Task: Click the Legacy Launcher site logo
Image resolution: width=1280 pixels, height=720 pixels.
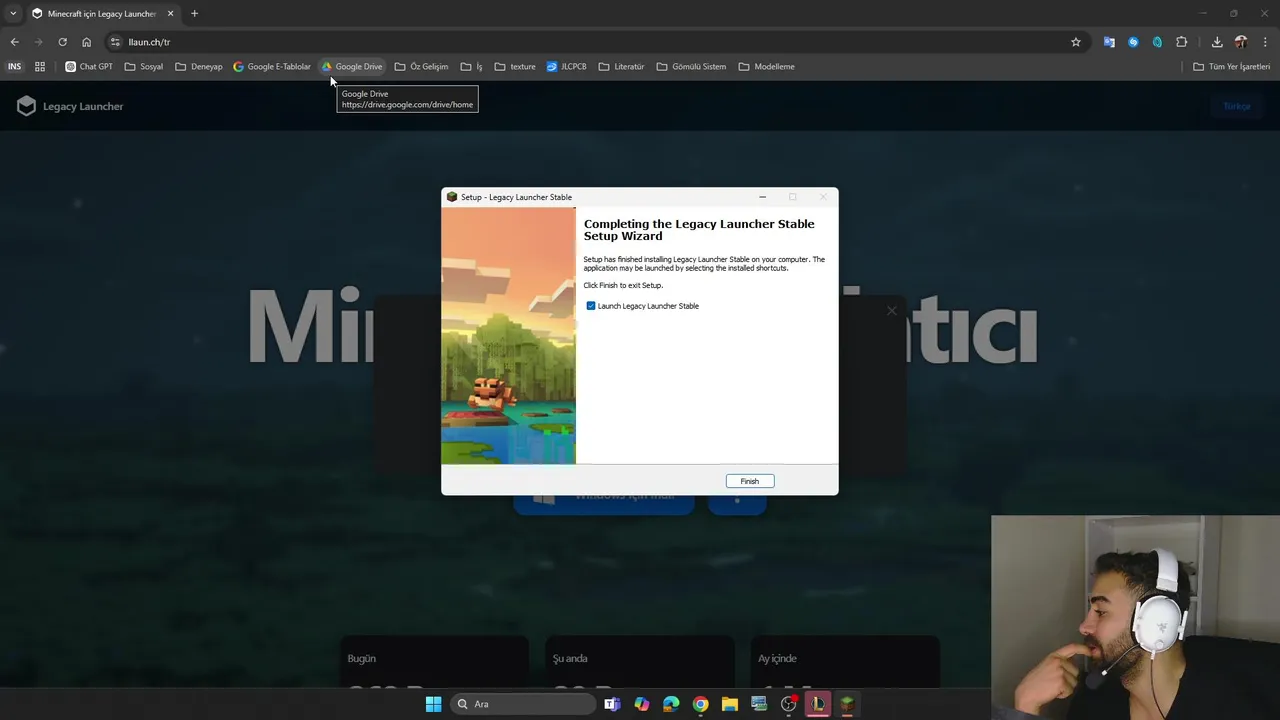Action: point(70,106)
